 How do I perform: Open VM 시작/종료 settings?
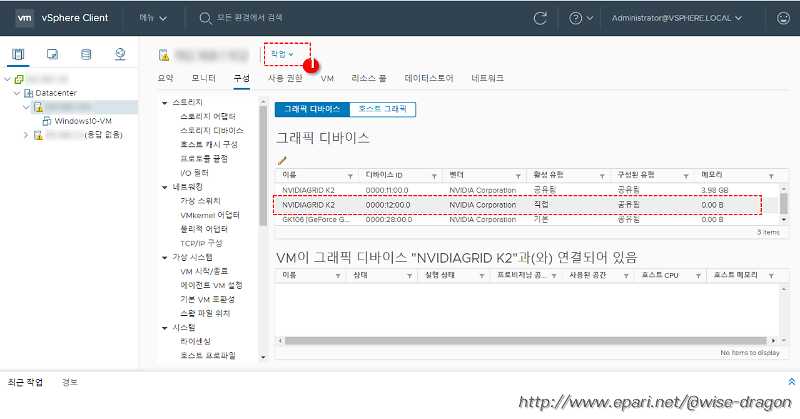tap(204, 271)
